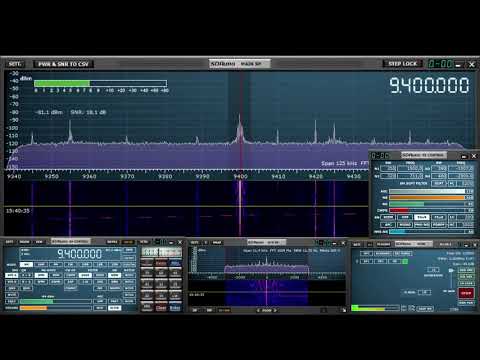Click the QMR quick memory recall button

click(x=27, y=288)
